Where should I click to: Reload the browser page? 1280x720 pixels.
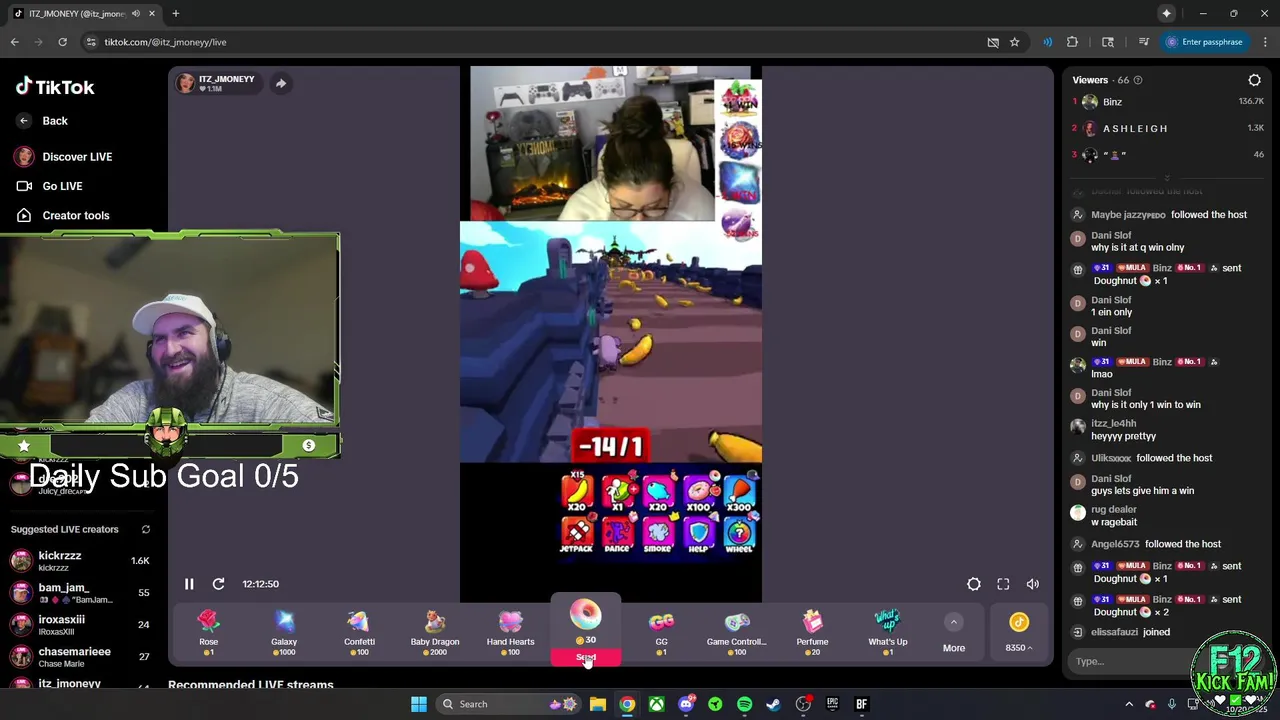tap(62, 42)
